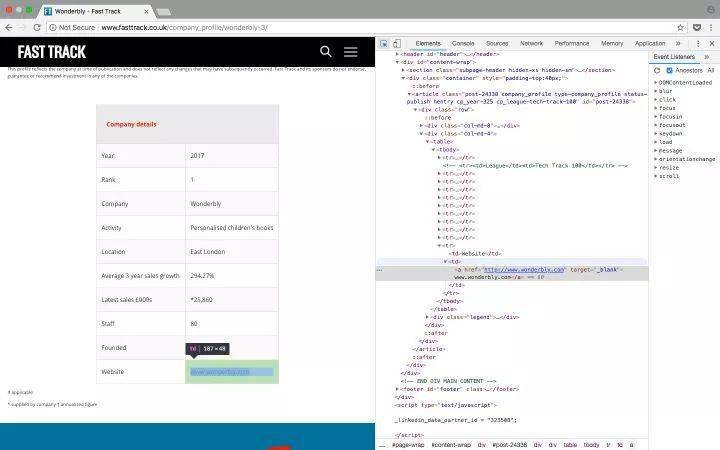Expand the div class="legend" node

[x=427, y=317]
